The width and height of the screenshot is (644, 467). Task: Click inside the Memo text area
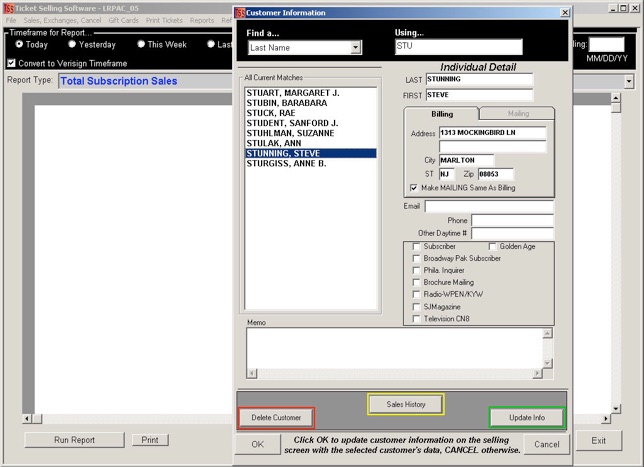coord(394,348)
